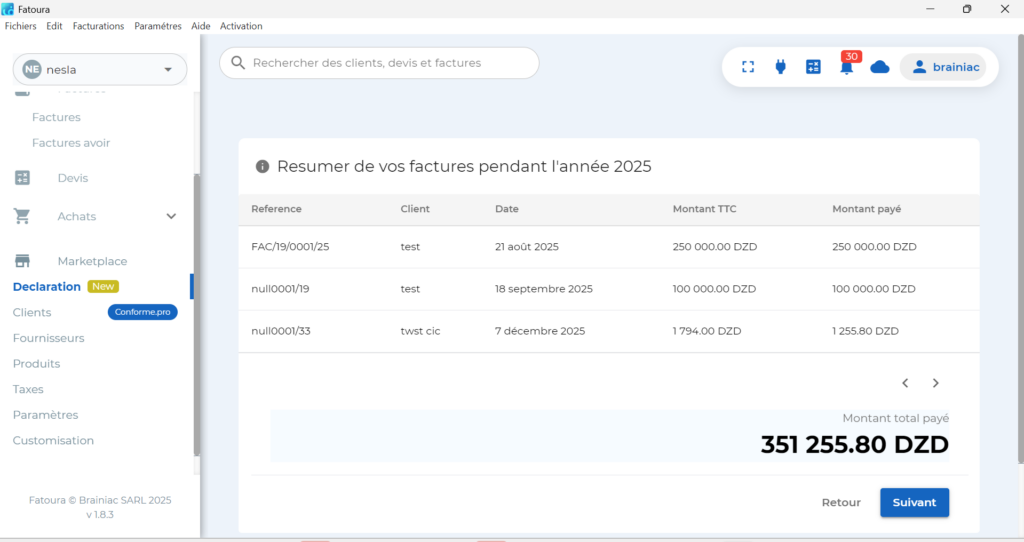Open the brainiac user account button
Image resolution: width=1024 pixels, height=542 pixels.
(x=942, y=67)
